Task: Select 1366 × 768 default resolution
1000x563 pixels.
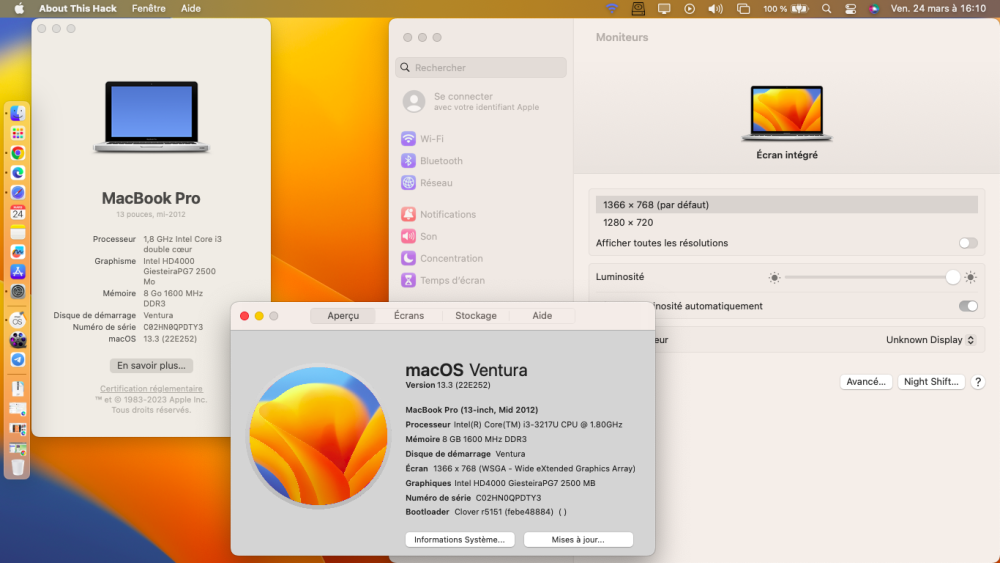Action: click(786, 205)
